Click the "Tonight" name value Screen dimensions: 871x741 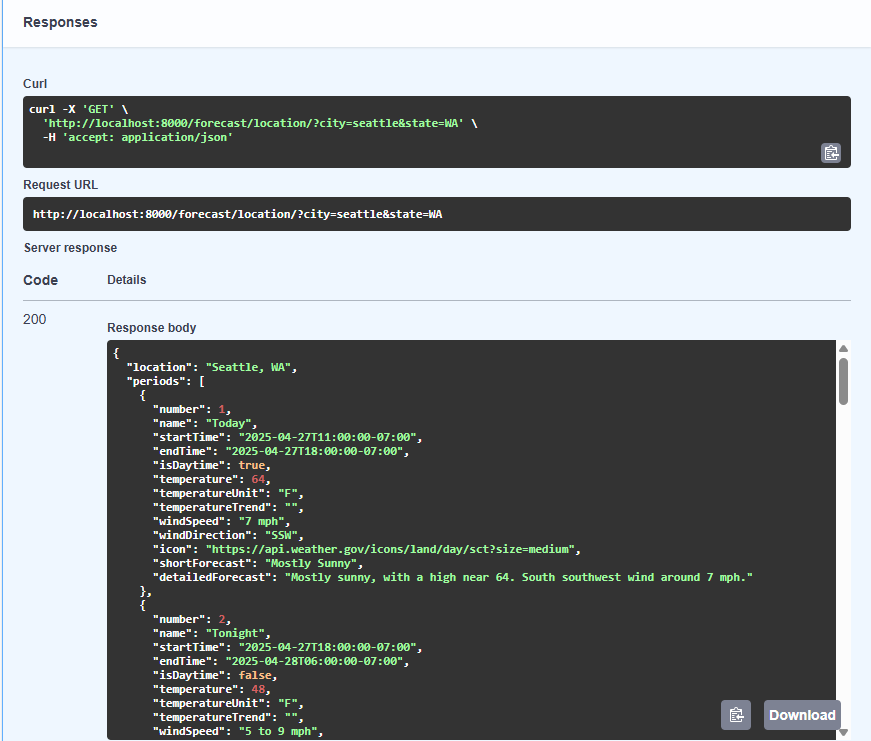tap(235, 633)
